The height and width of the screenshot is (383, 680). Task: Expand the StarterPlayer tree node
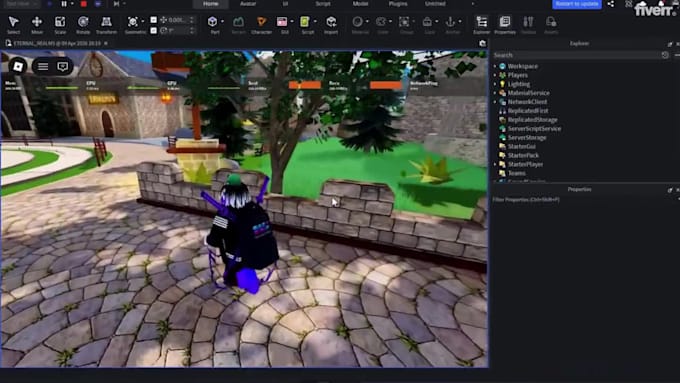(495, 164)
